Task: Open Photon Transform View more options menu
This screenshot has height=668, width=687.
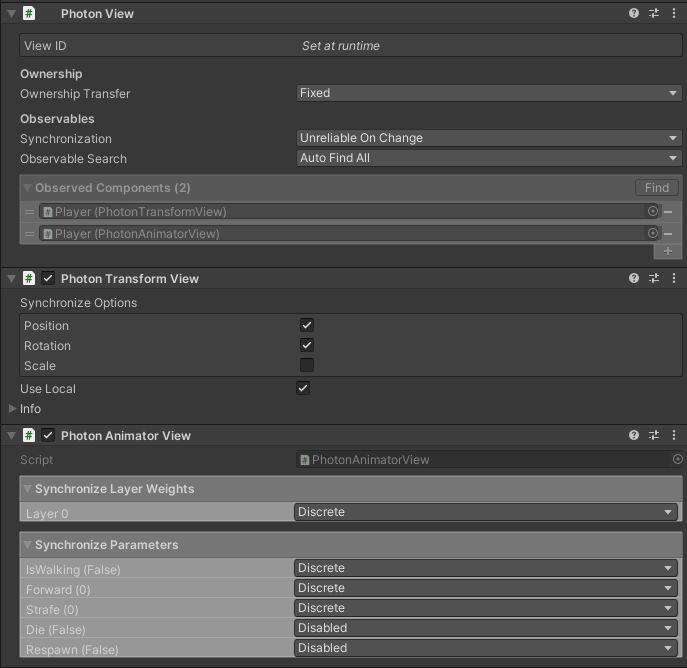Action: tap(674, 278)
